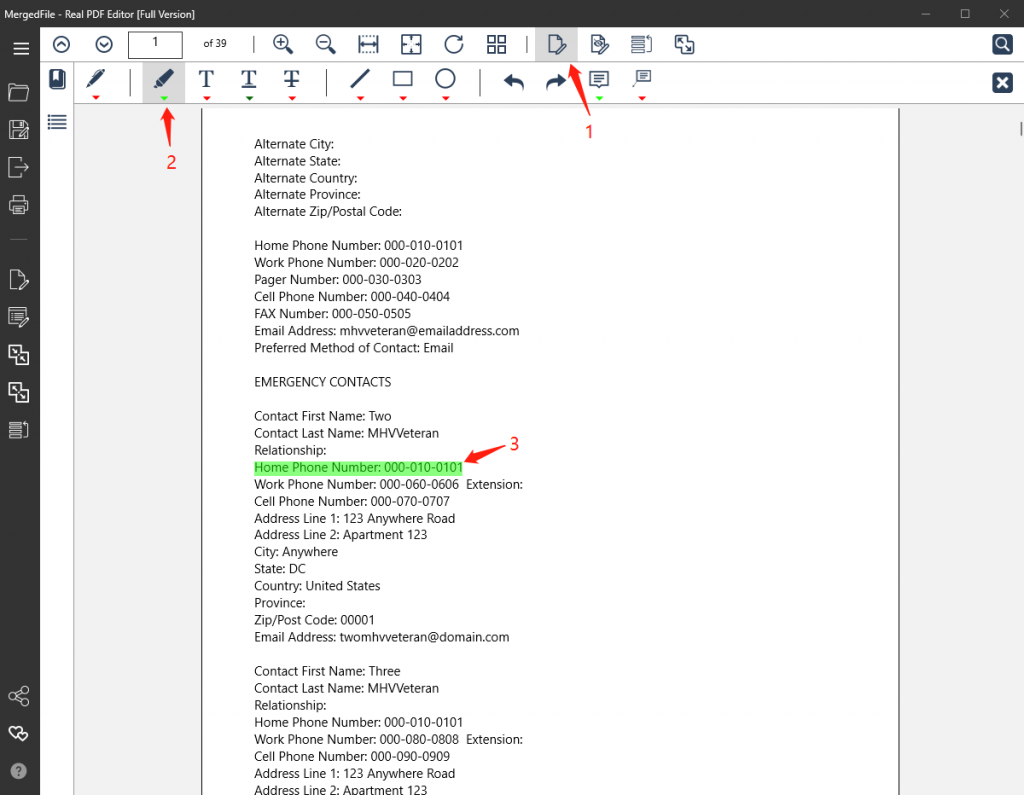Pick the rectangle shape tool
The image size is (1024, 795).
point(402,79)
